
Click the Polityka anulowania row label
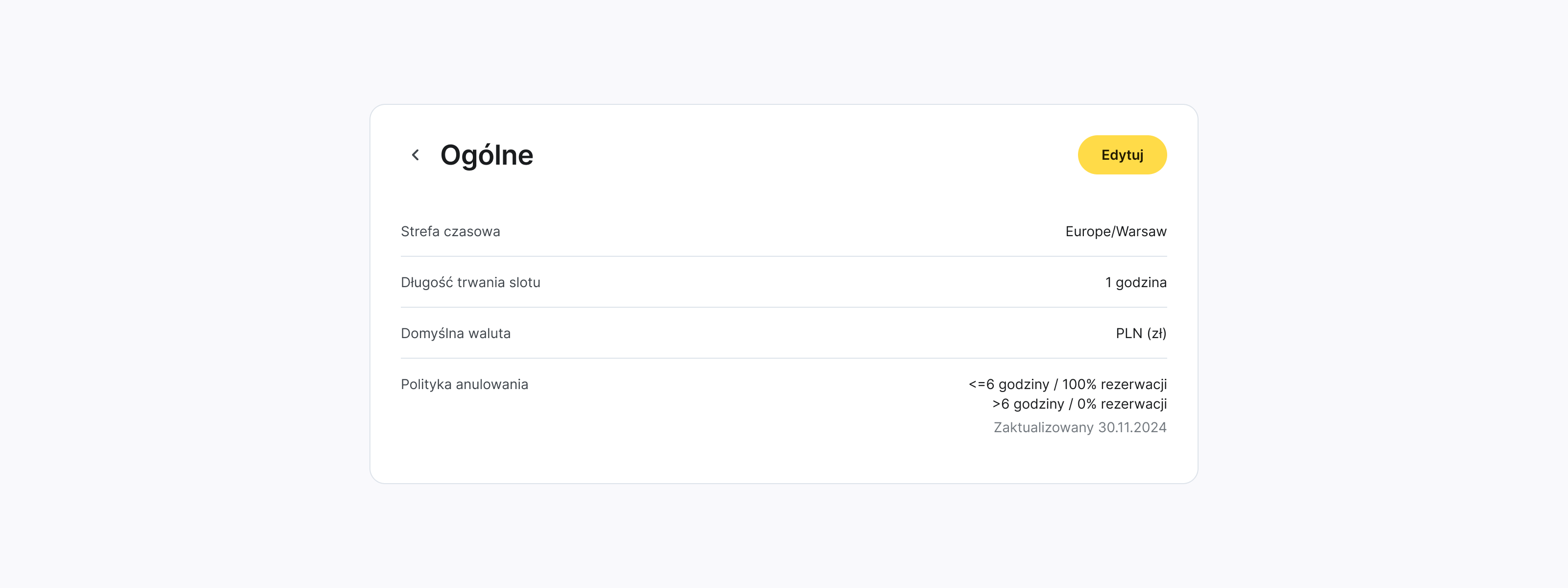[x=465, y=384]
